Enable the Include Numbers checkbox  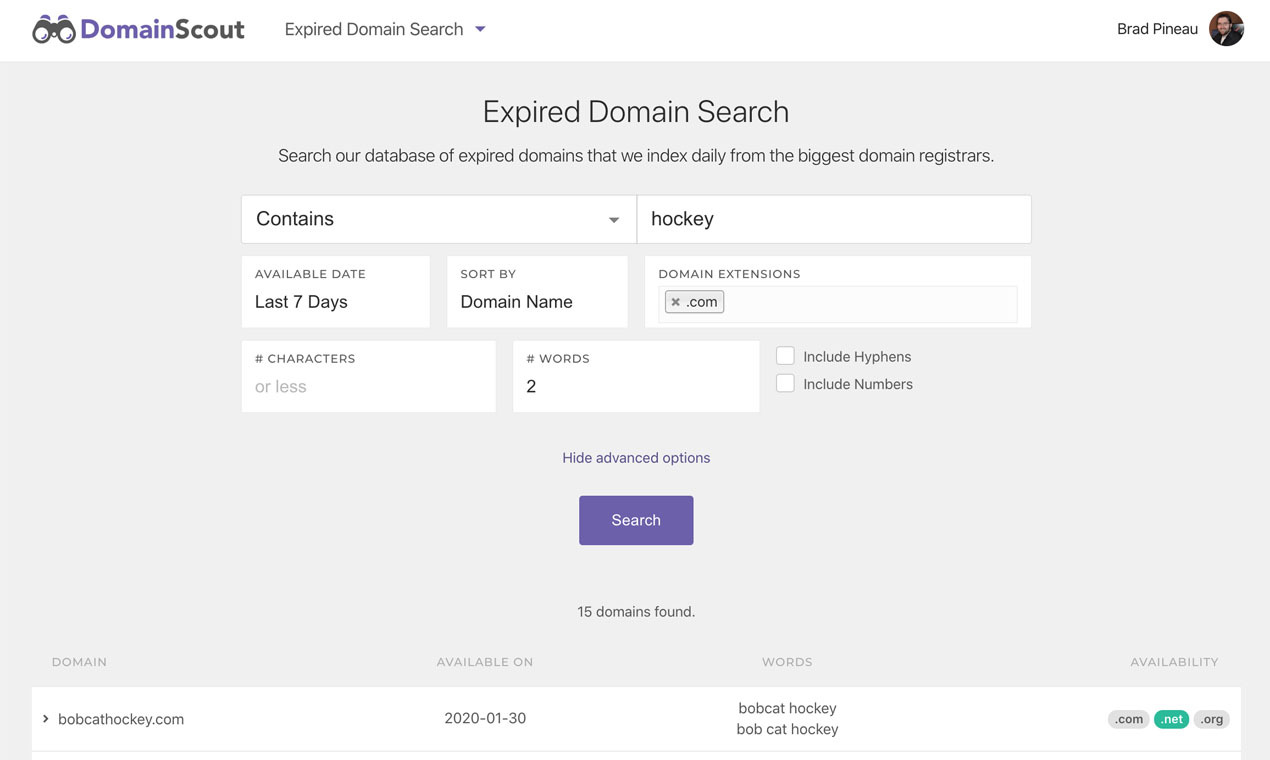(786, 383)
